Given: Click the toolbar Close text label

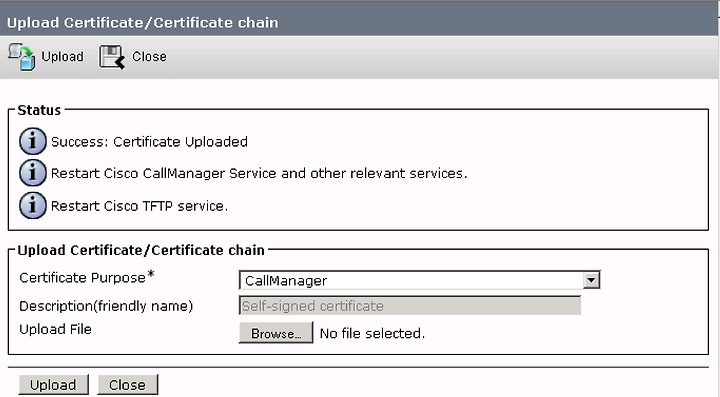Looking at the screenshot, I should (149, 56).
